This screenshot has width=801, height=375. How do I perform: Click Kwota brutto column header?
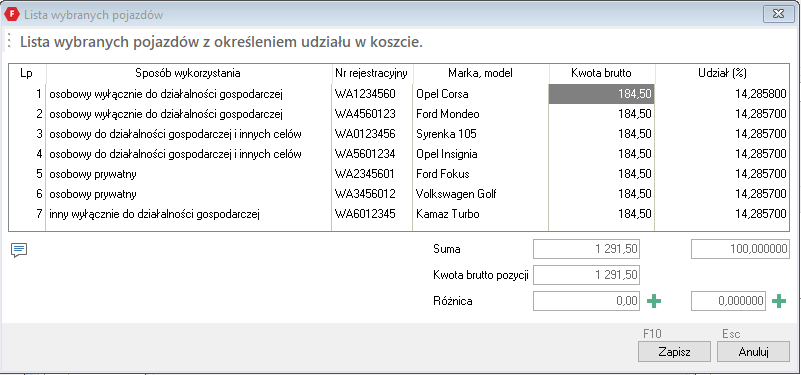602,73
